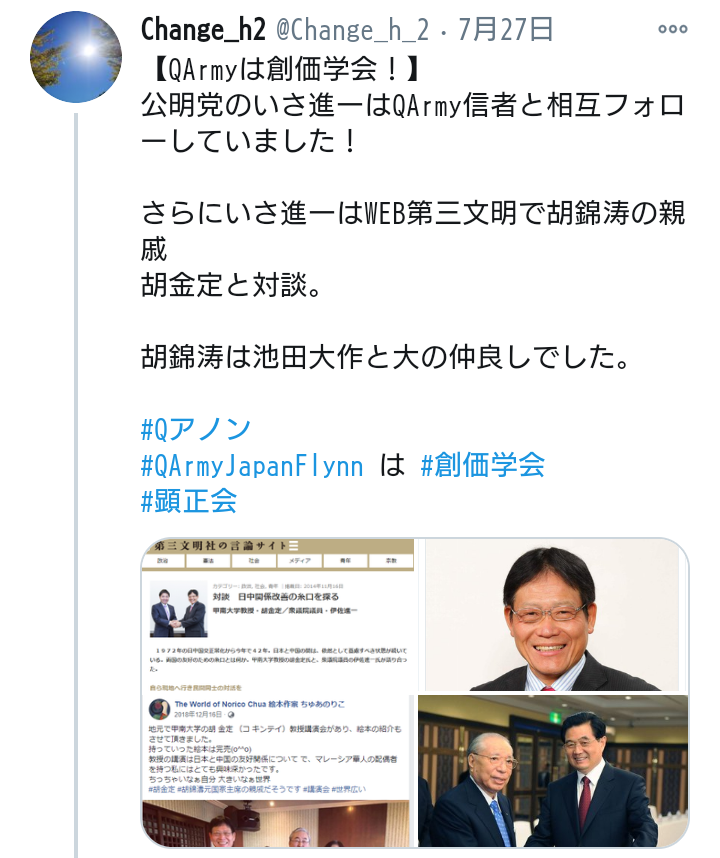Viewport: 720px width, 858px height.
Task: Click the Change_h2 profile avatar
Action: tap(76, 57)
